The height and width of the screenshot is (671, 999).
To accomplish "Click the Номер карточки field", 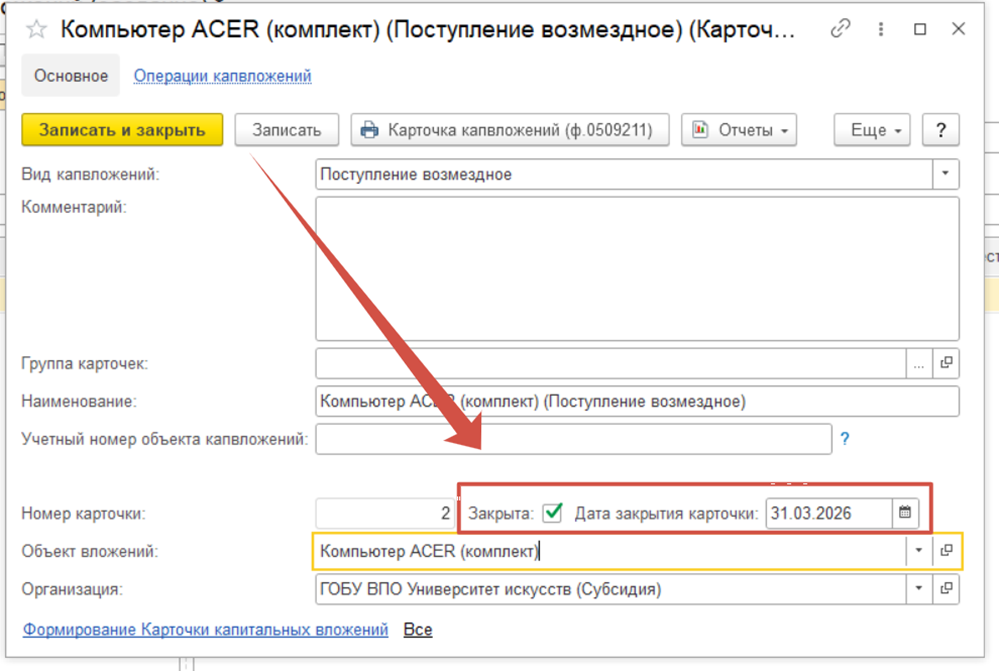I will (385, 513).
